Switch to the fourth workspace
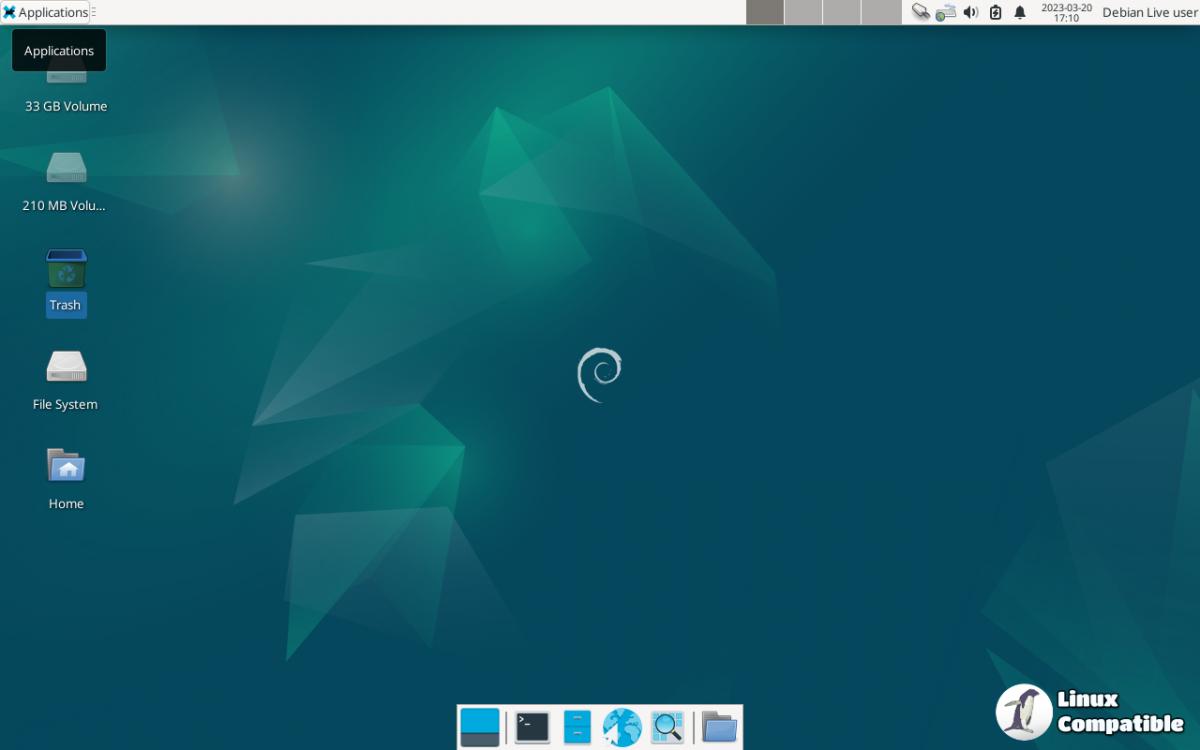1200x750 pixels. (881, 12)
